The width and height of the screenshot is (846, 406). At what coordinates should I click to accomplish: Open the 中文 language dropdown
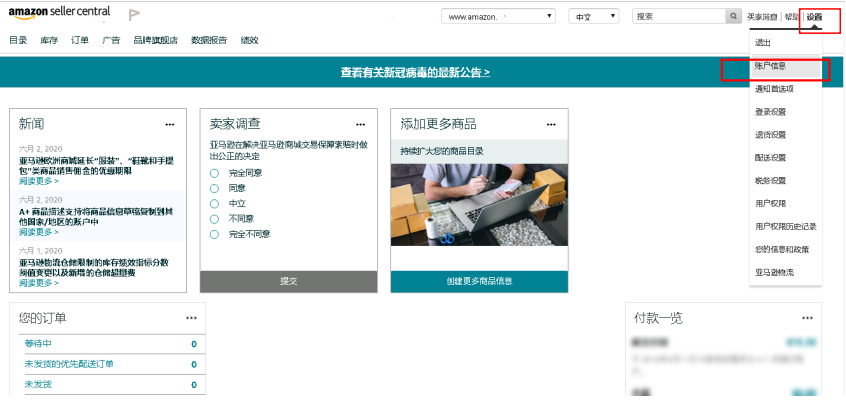pyautogui.click(x=593, y=17)
